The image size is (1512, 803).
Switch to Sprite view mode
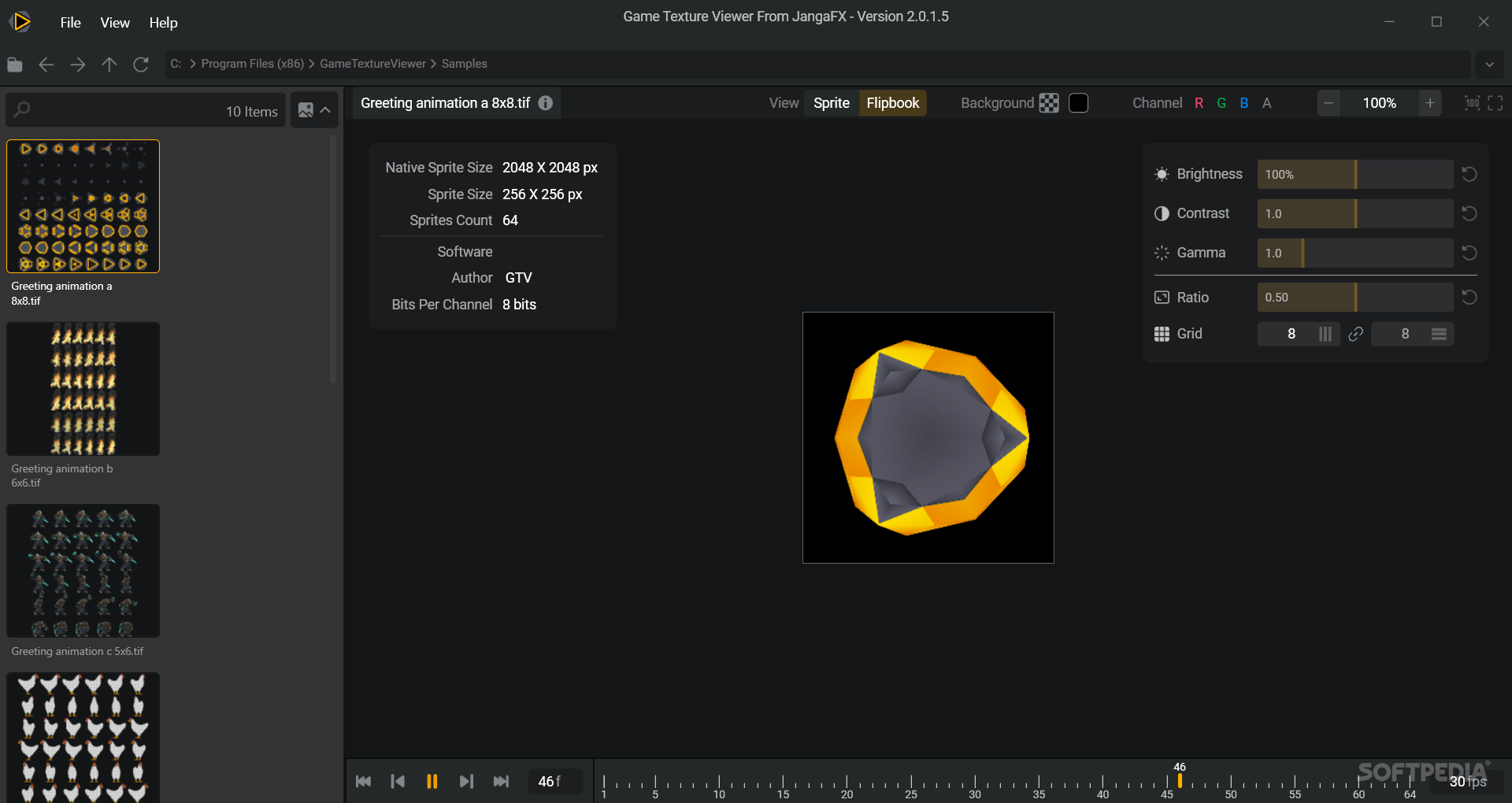coord(832,102)
